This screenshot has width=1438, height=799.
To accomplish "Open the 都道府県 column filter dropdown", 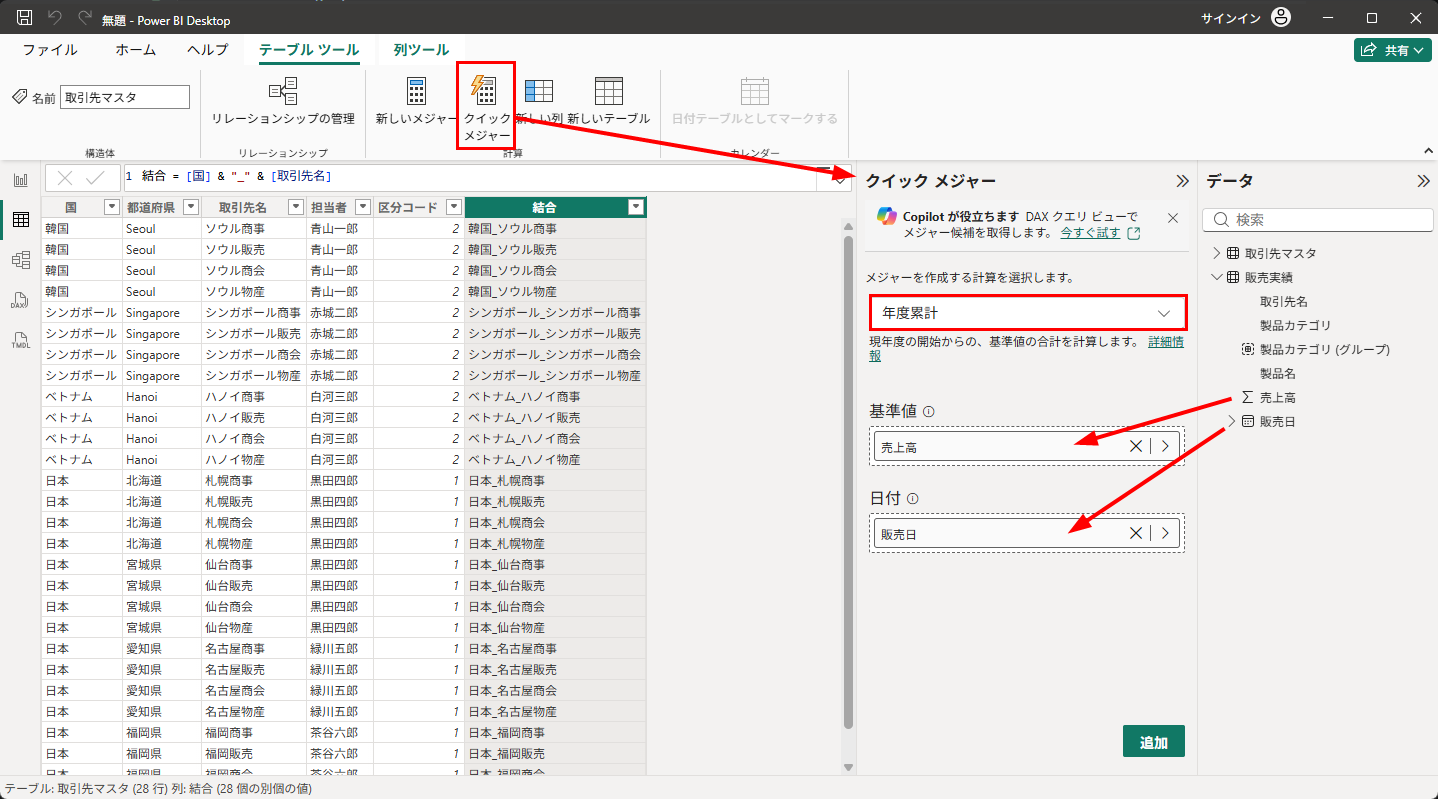I will tap(191, 207).
